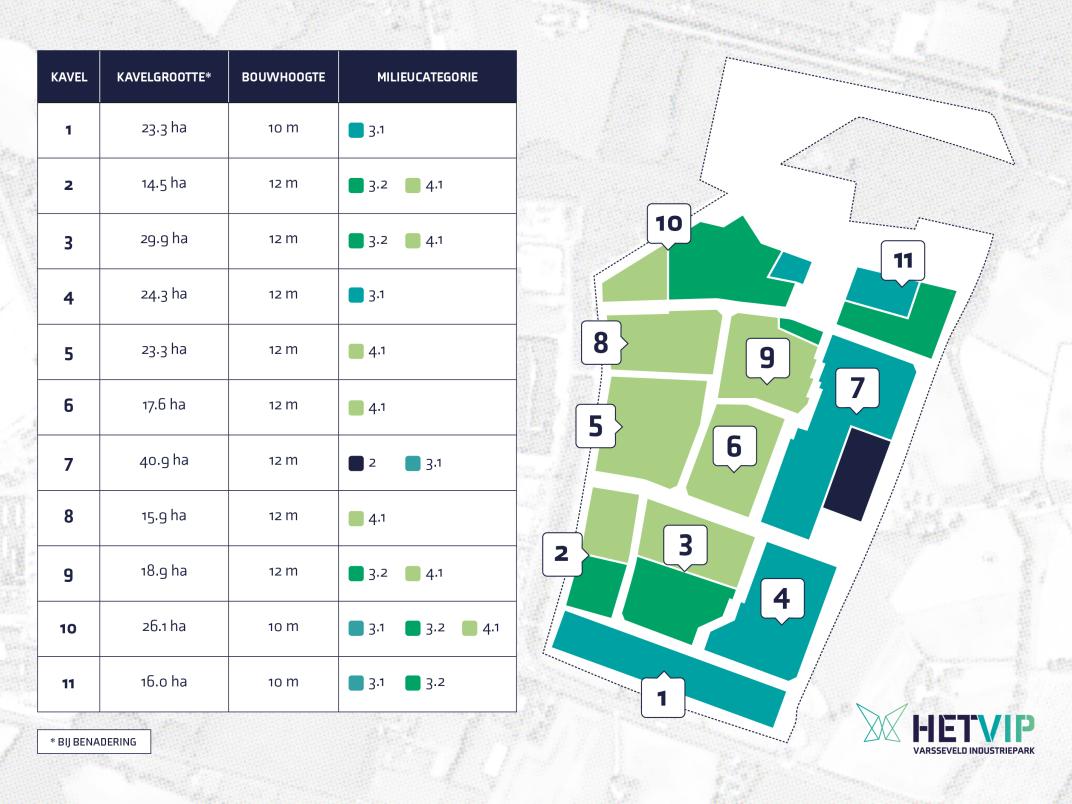Click map marker number 5
1072x804 pixels.
click(596, 427)
